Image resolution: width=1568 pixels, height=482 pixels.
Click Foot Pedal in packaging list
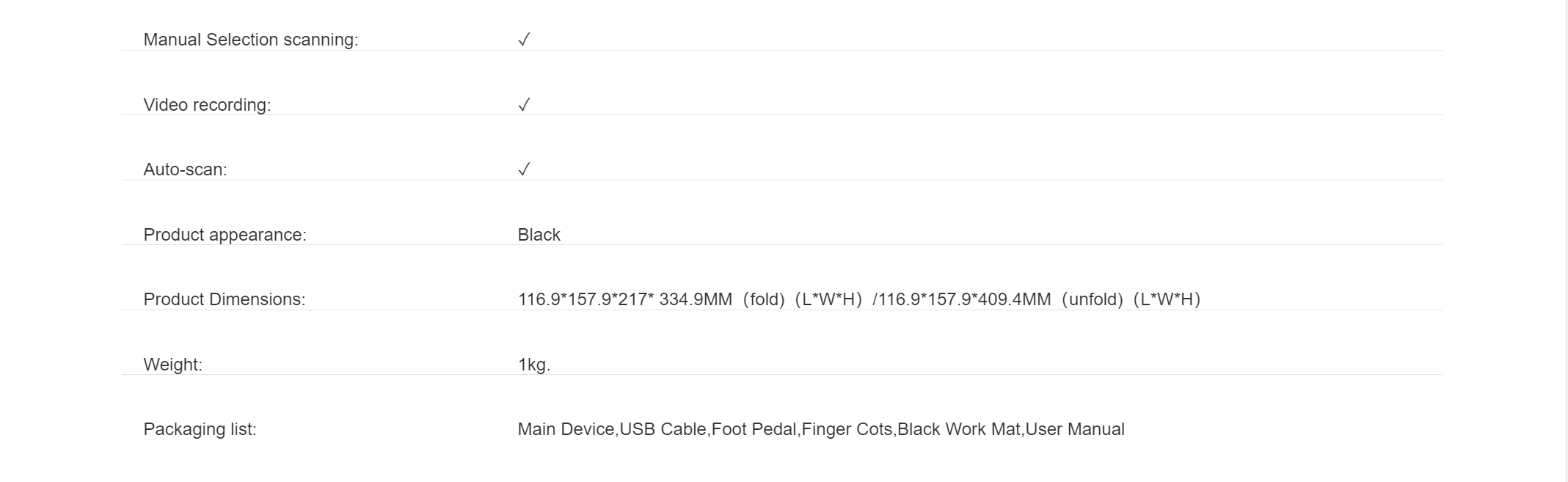[x=754, y=429]
